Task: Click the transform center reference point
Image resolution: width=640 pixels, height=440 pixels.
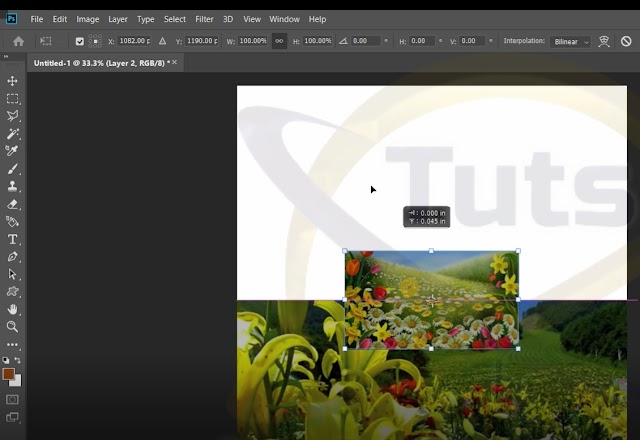Action: [x=432, y=300]
